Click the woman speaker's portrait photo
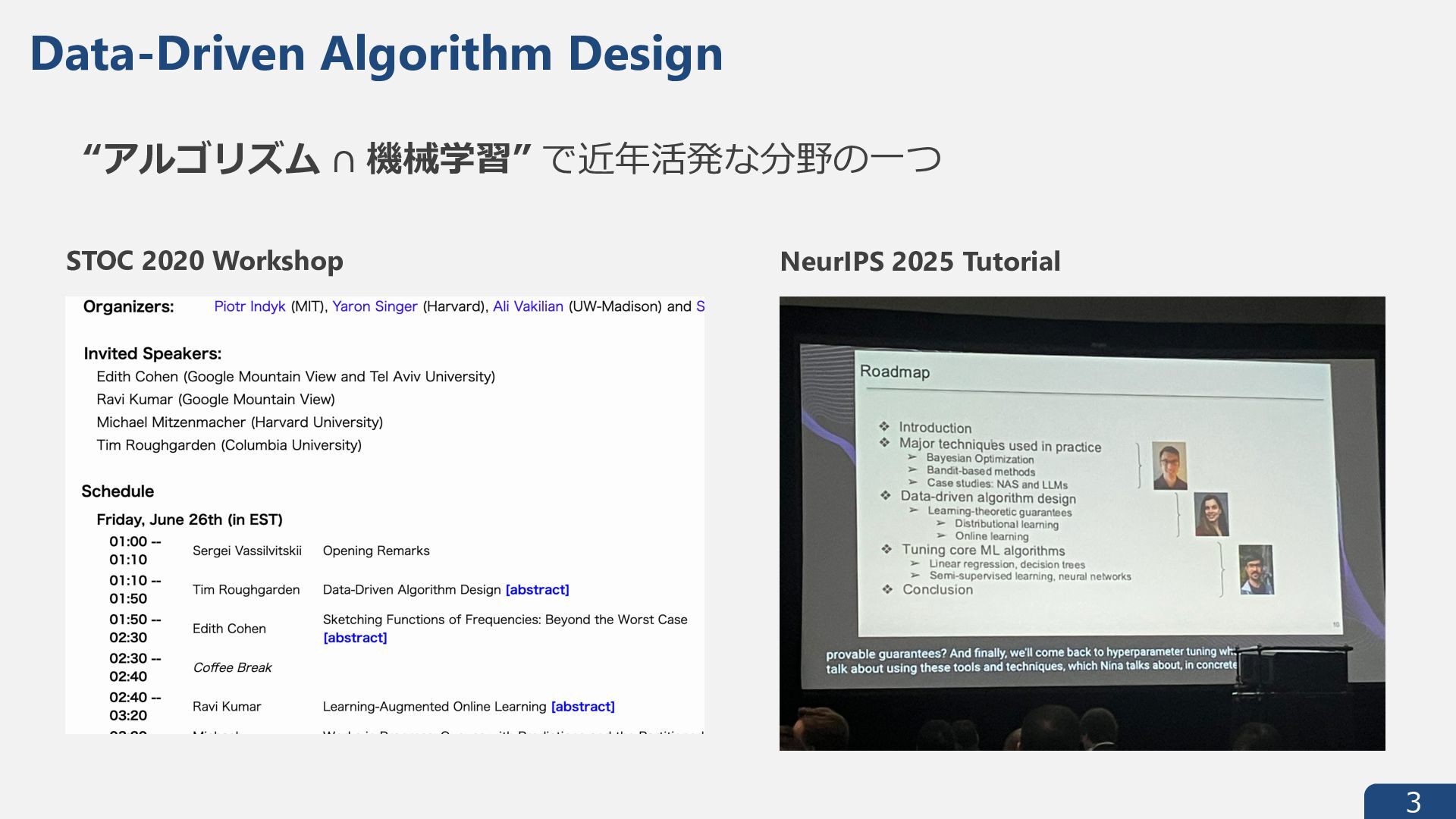1456x819 pixels. 1211,514
